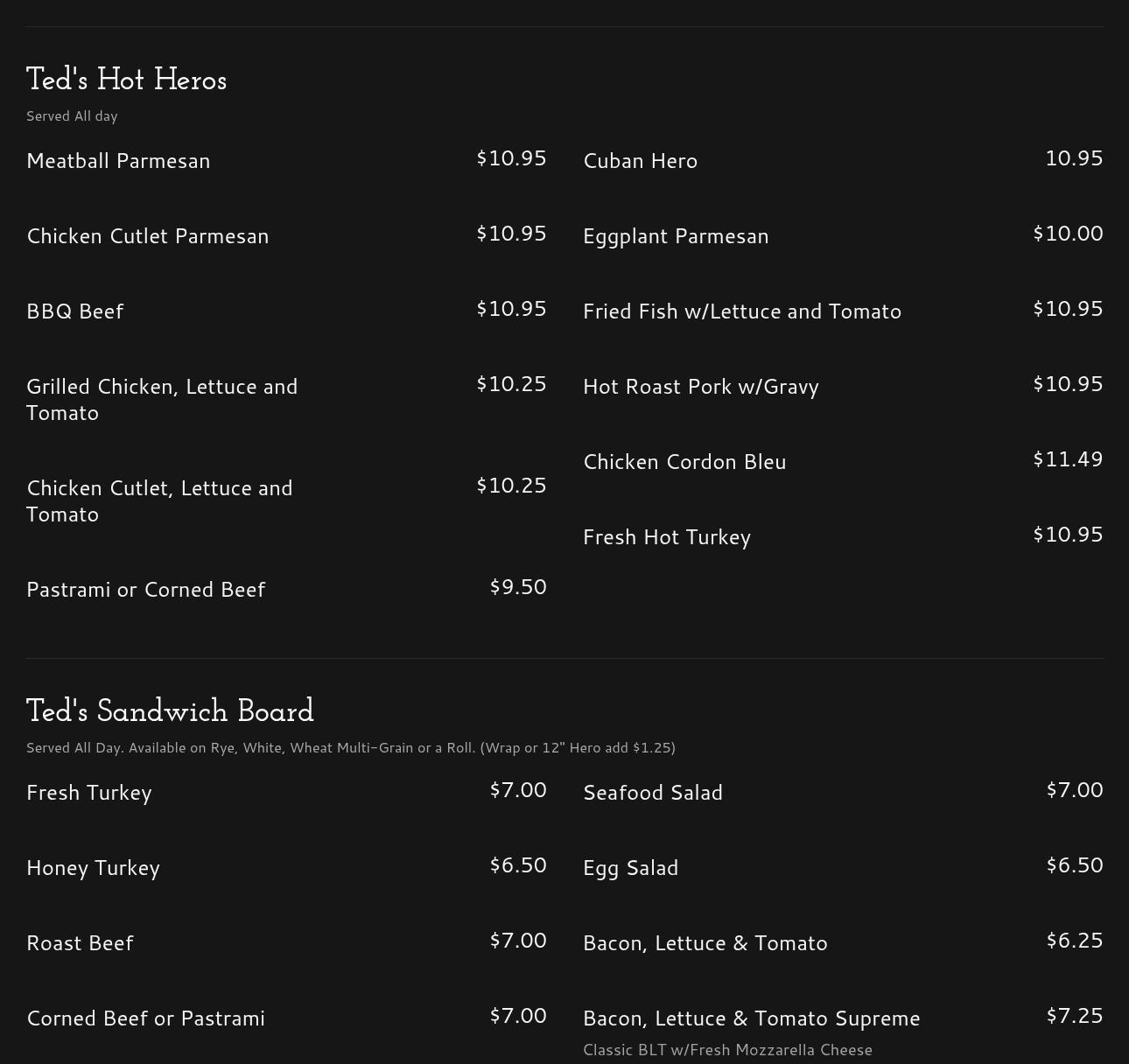The width and height of the screenshot is (1129, 1064).
Task: Click the $10.95 price for Fresh Hot Turkey
Action: coord(1068,535)
